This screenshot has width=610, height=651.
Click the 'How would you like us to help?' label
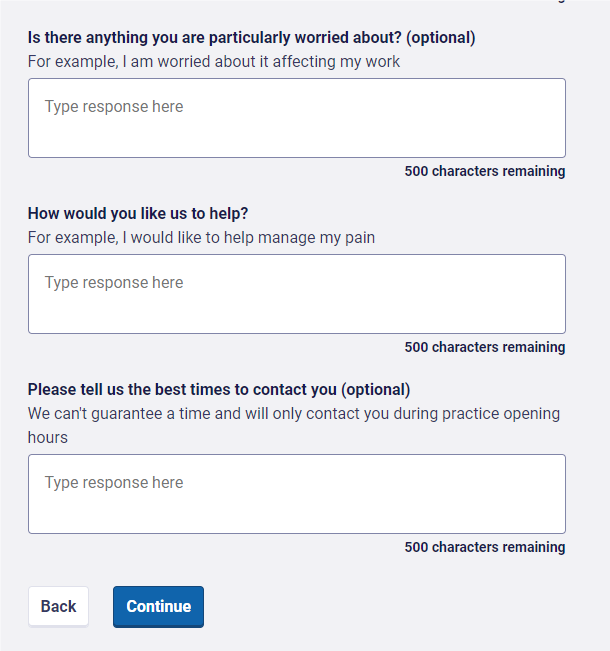pyautogui.click(x=138, y=214)
